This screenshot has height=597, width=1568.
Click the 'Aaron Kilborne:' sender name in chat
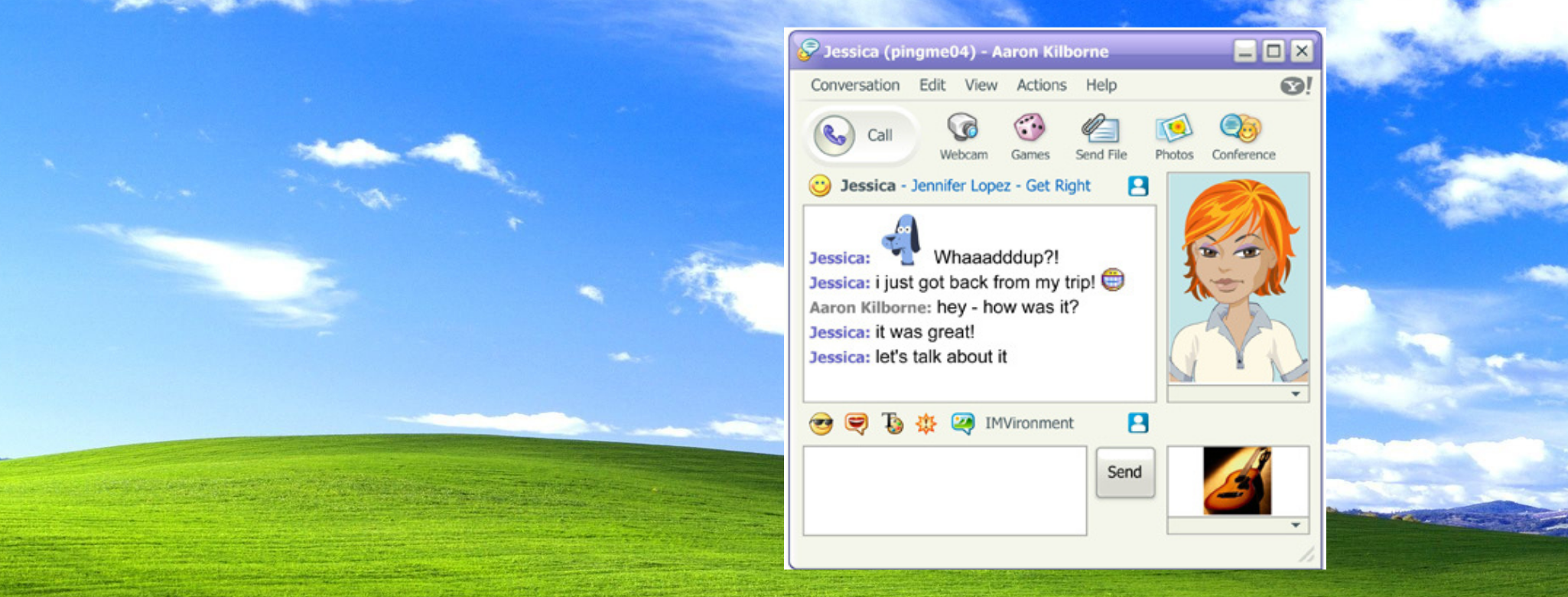tap(870, 308)
